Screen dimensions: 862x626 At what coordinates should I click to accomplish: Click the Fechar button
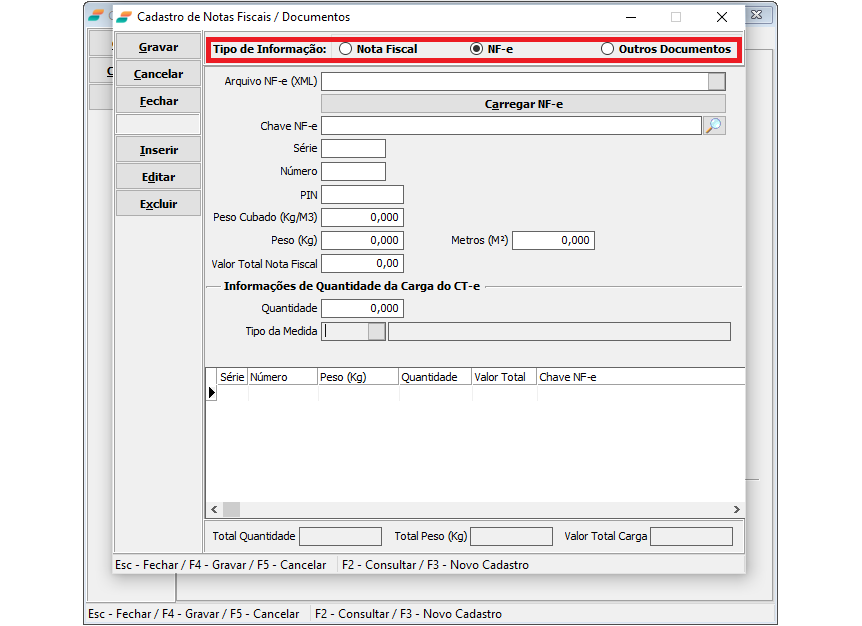point(158,101)
